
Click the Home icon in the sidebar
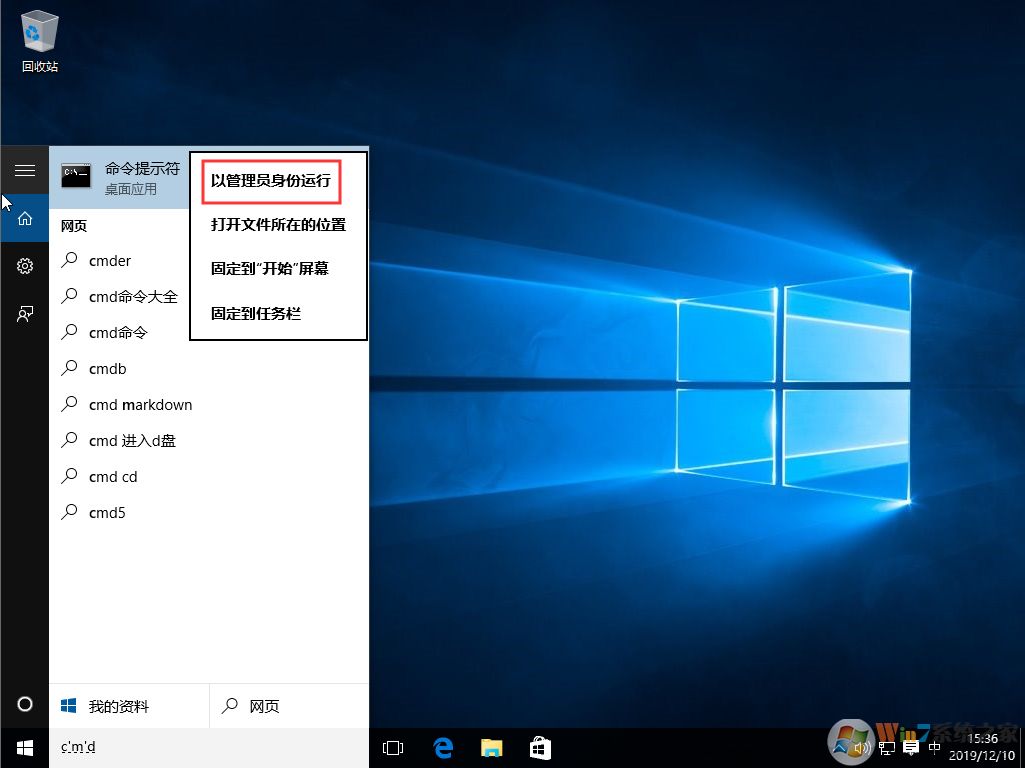point(24,218)
